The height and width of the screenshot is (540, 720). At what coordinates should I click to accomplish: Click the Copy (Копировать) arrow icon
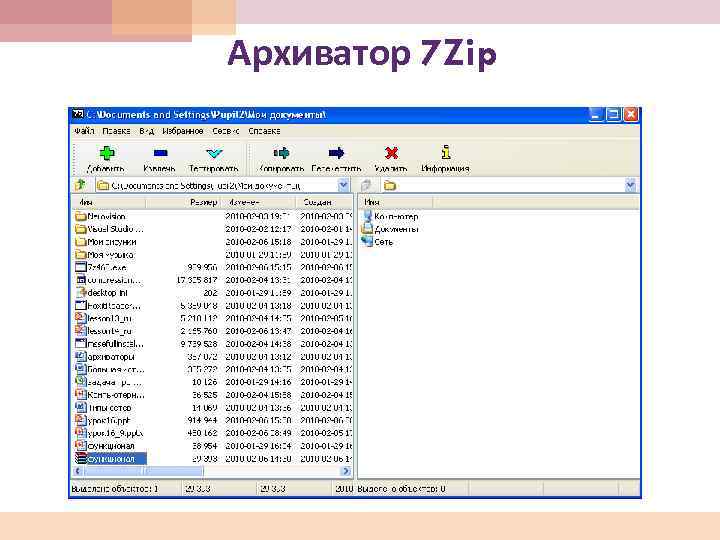[281, 153]
